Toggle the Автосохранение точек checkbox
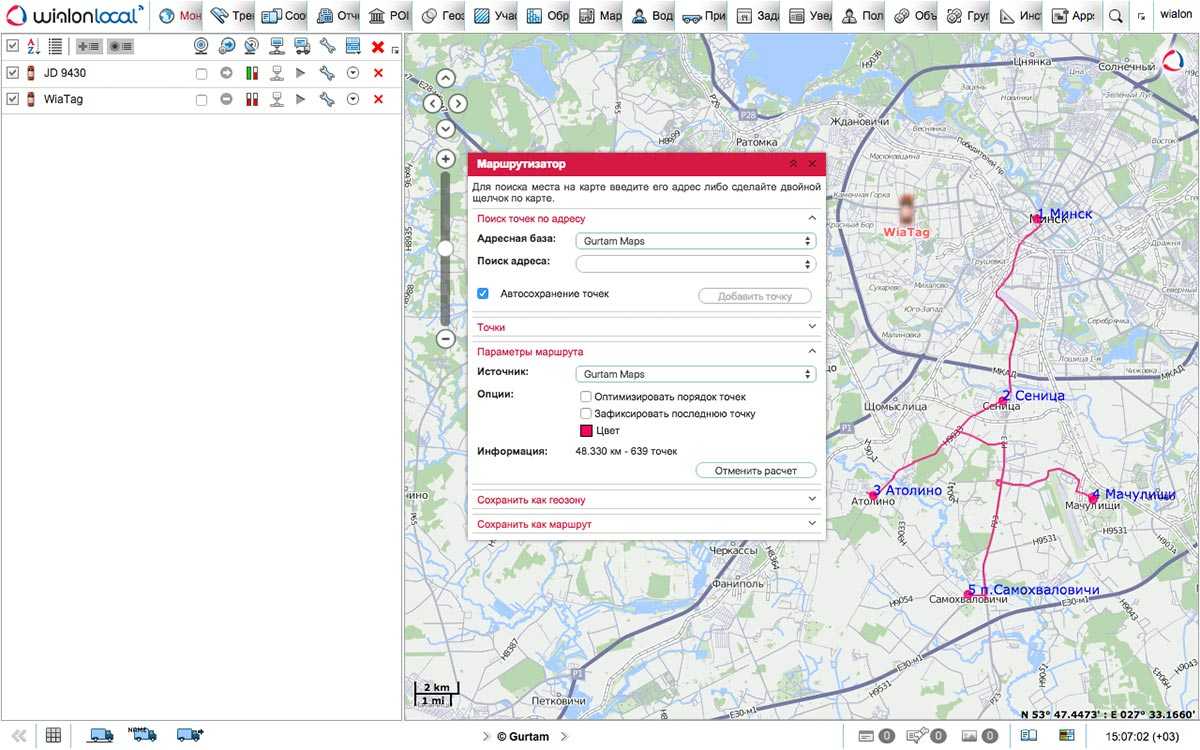 (x=483, y=294)
